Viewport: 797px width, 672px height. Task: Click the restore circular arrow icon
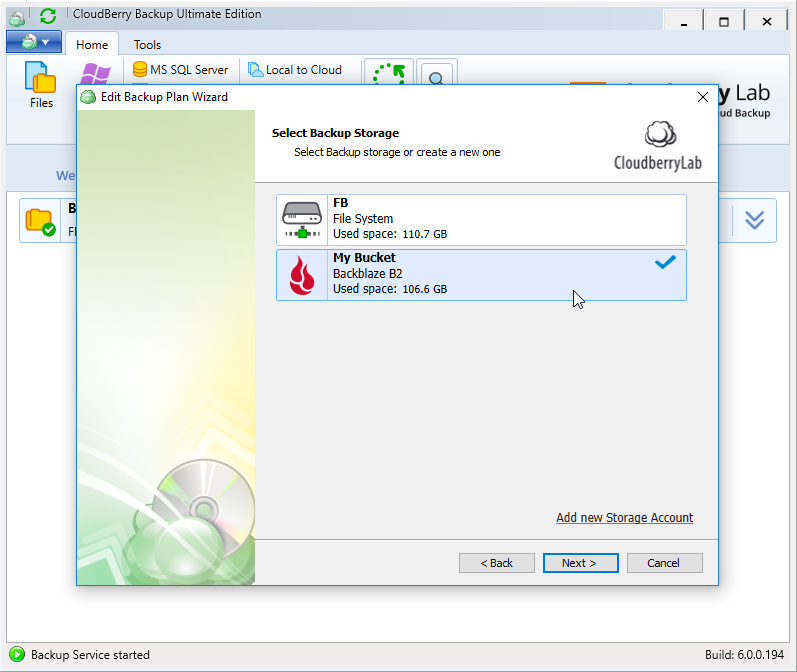[x=389, y=73]
